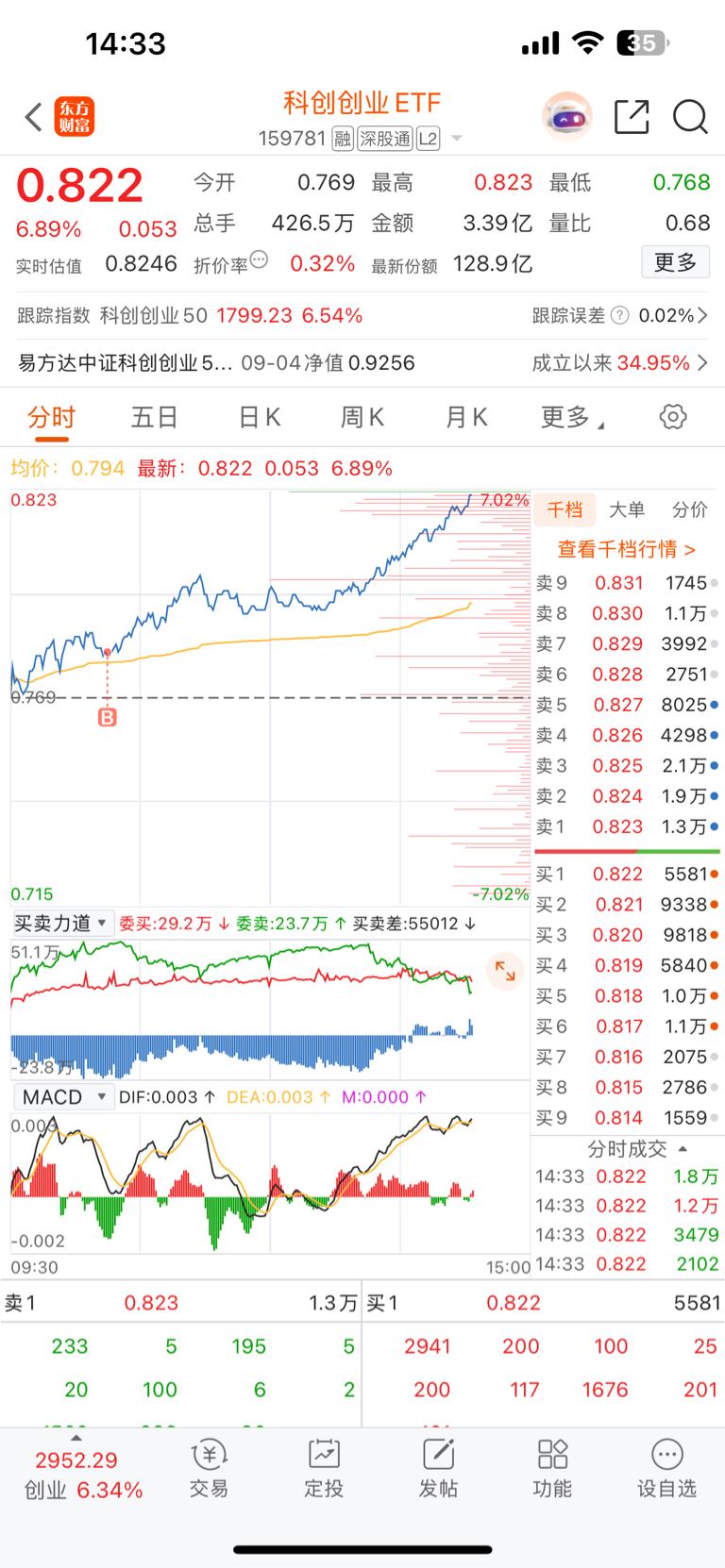Open chart settings gear icon

[673, 416]
